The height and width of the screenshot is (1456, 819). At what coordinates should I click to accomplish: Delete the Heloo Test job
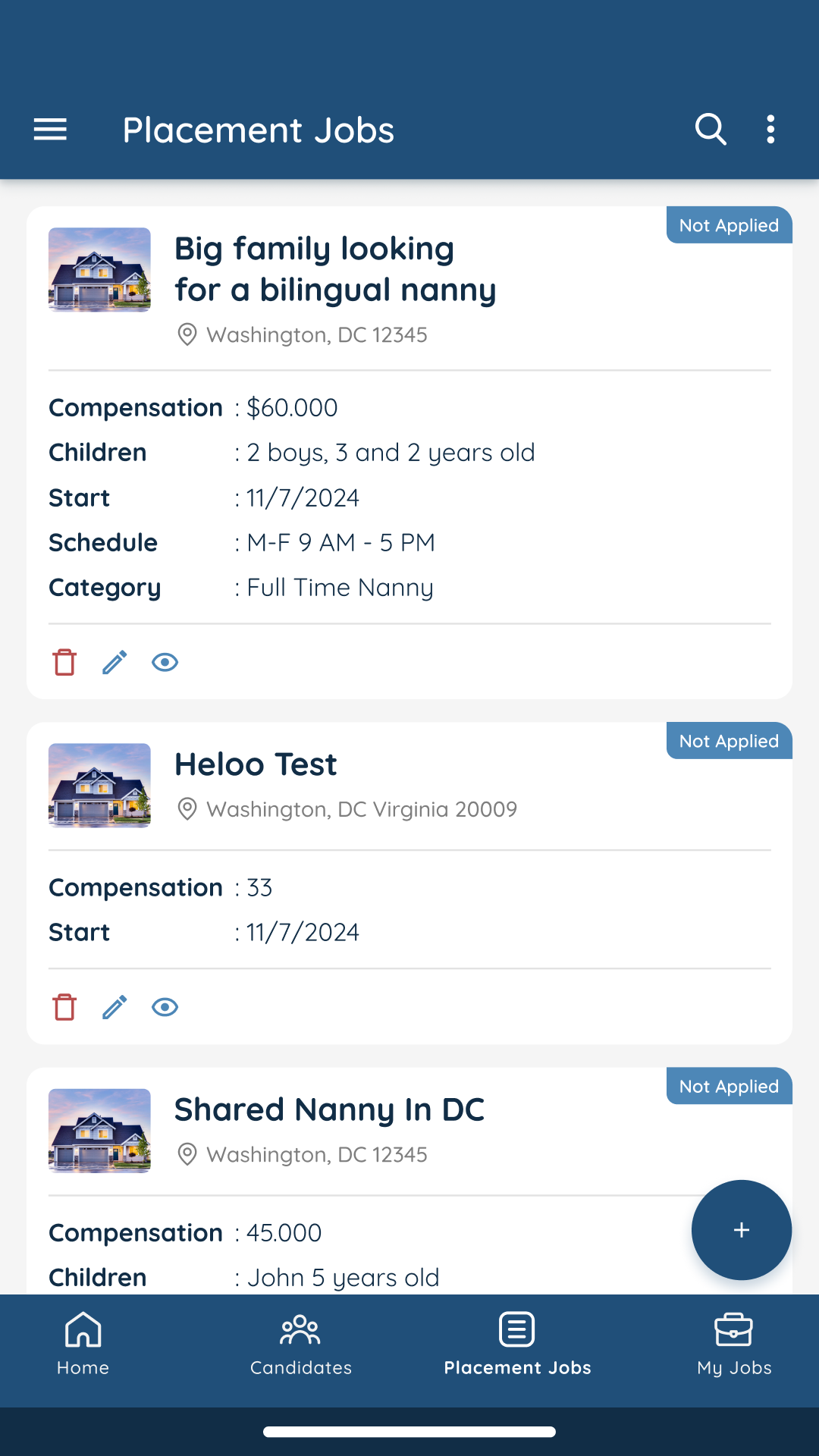pyautogui.click(x=64, y=1007)
